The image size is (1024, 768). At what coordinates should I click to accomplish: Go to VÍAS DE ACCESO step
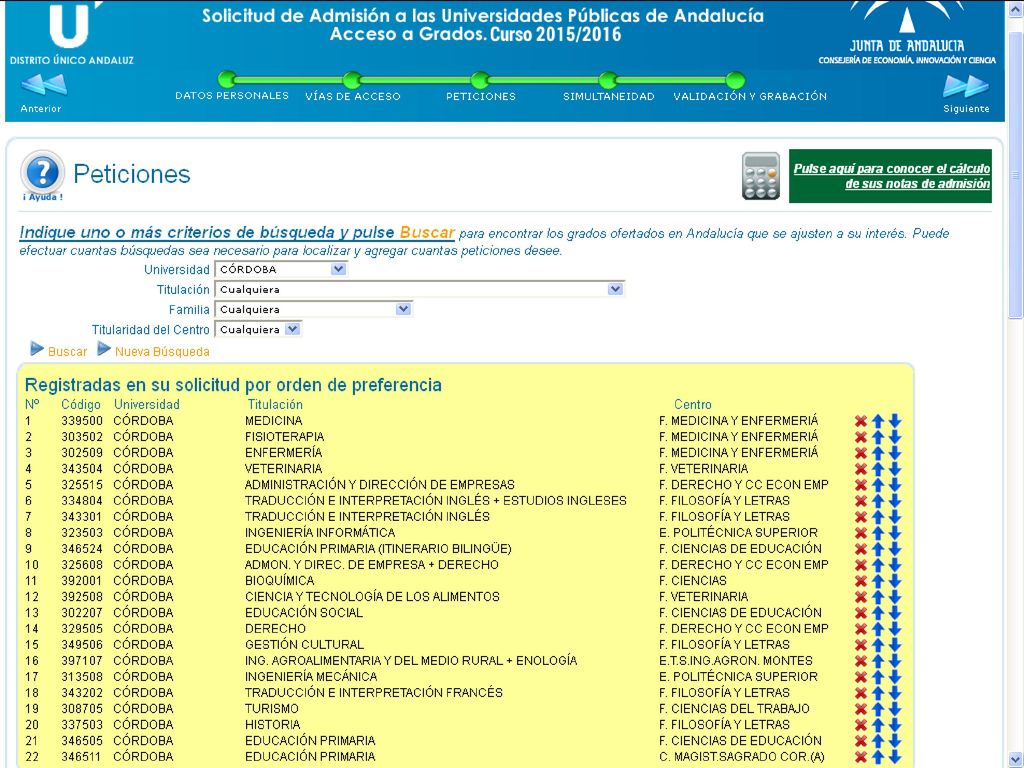(353, 97)
